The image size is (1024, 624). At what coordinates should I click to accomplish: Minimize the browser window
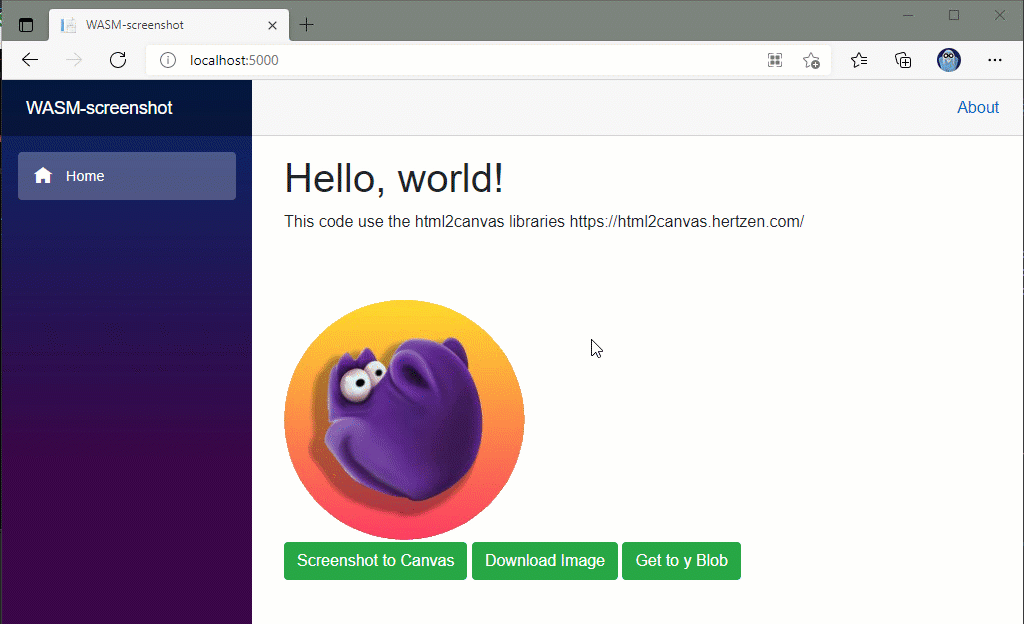(908, 15)
